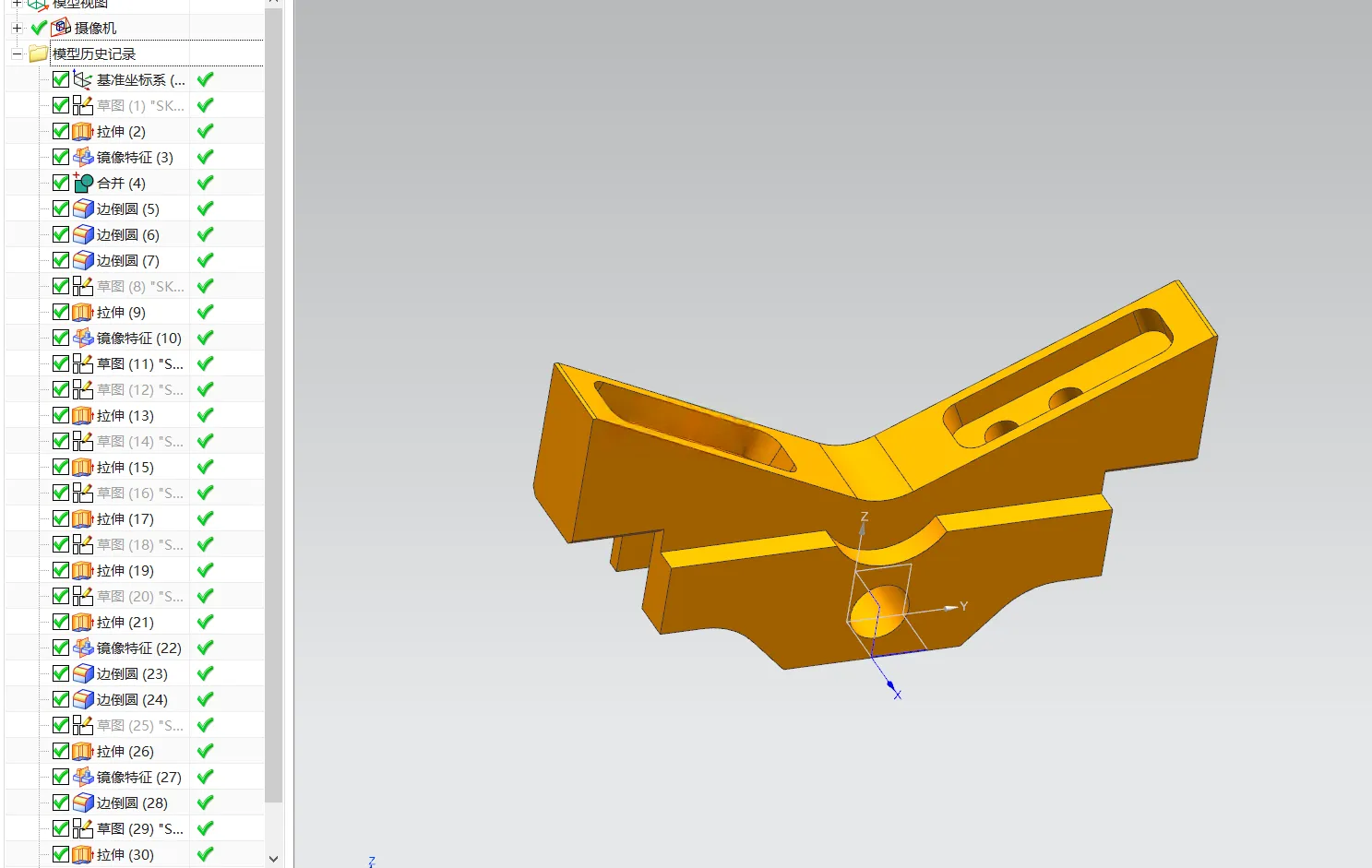
Task: Click the mirror feature icon beside 镜像特征 (27)
Action: tap(83, 778)
